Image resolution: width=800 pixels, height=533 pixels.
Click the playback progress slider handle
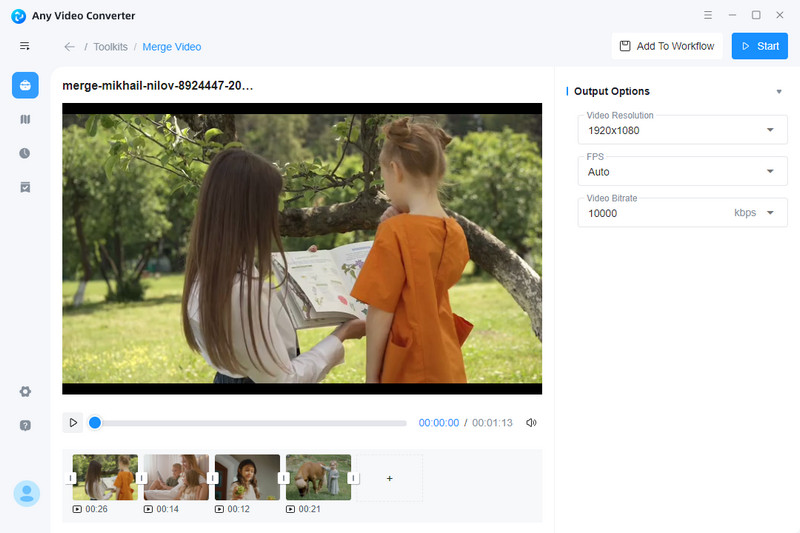(95, 423)
